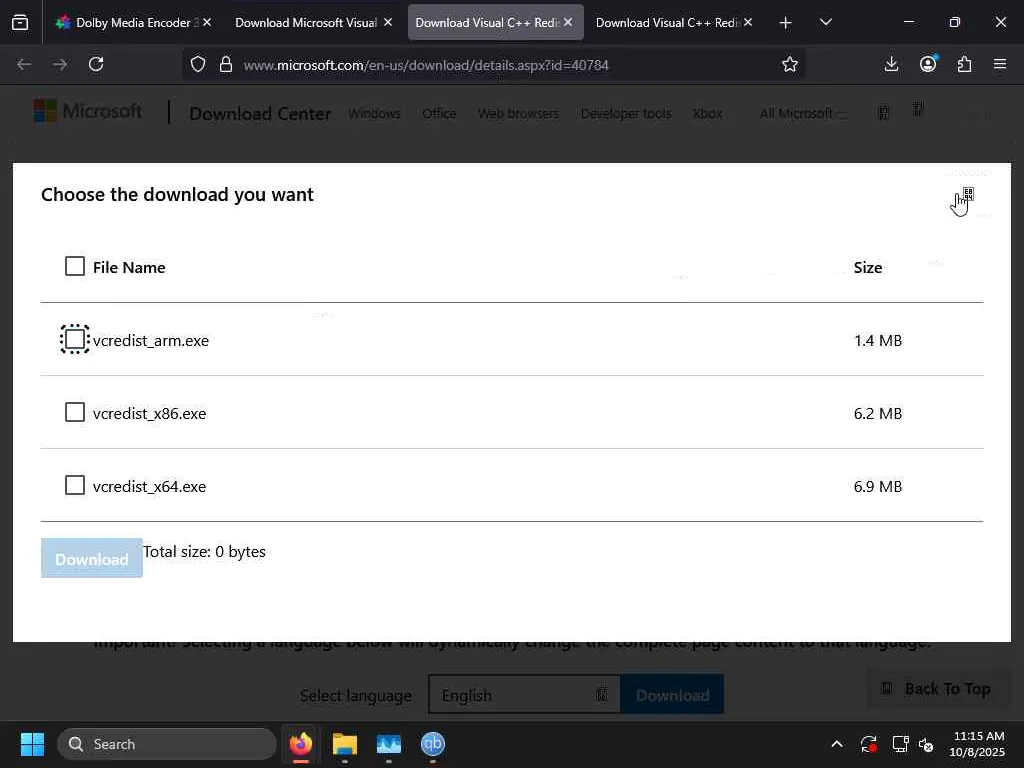Reload the page with the refresh icon

point(96,64)
